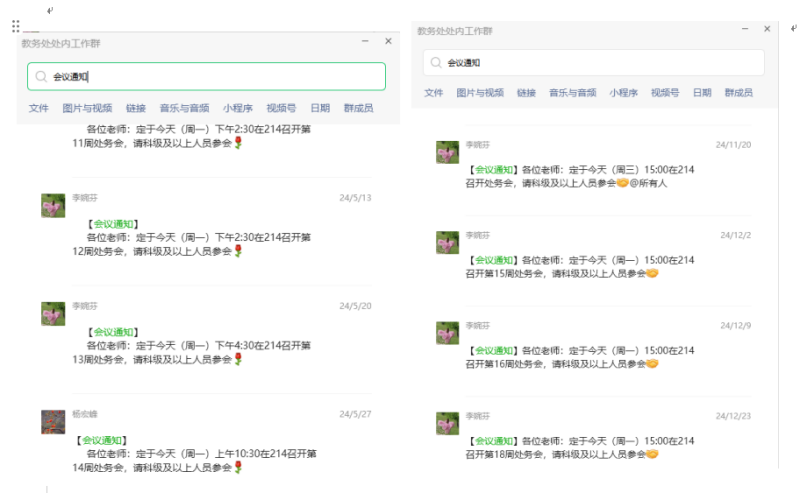800x493 pixels.
Task: Open the 24/5/20 message about 13周处务会
Action: [x=200, y=345]
